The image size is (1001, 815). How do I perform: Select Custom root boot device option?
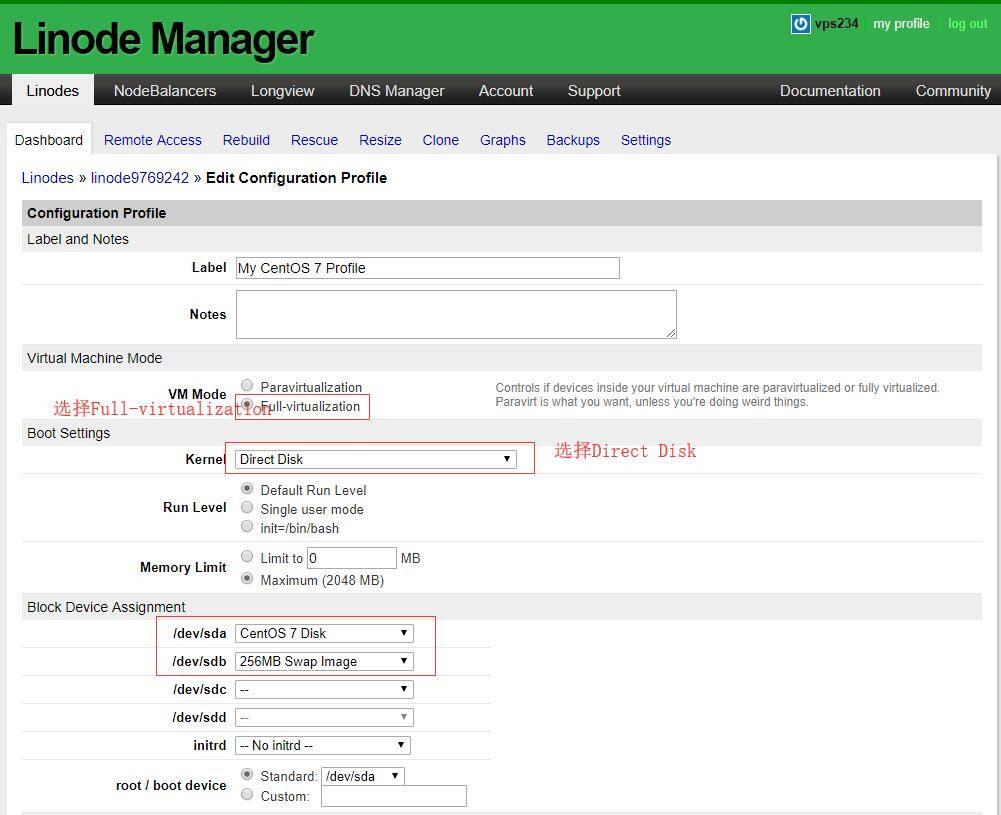[247, 795]
